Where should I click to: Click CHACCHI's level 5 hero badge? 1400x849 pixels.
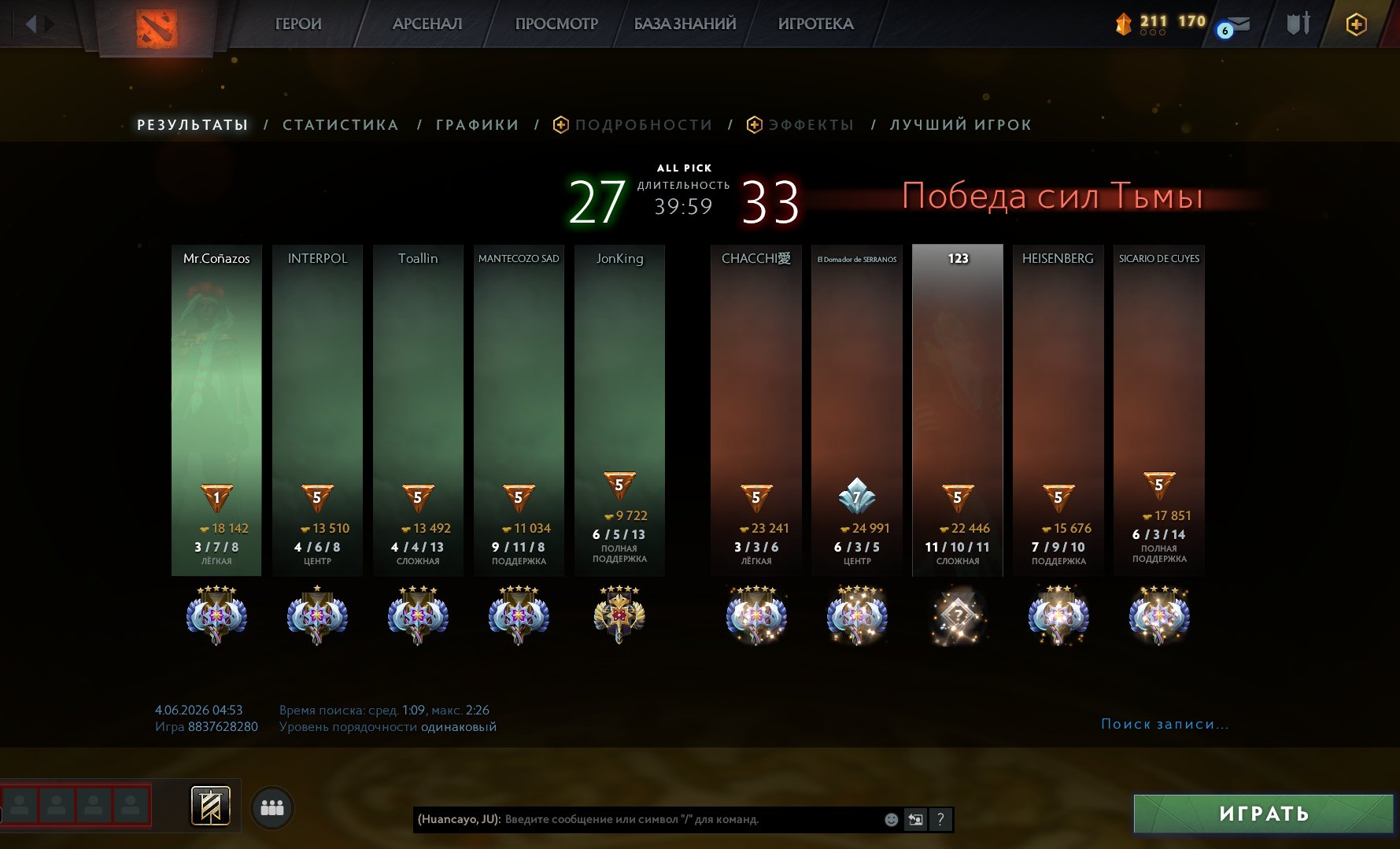[x=756, y=497]
